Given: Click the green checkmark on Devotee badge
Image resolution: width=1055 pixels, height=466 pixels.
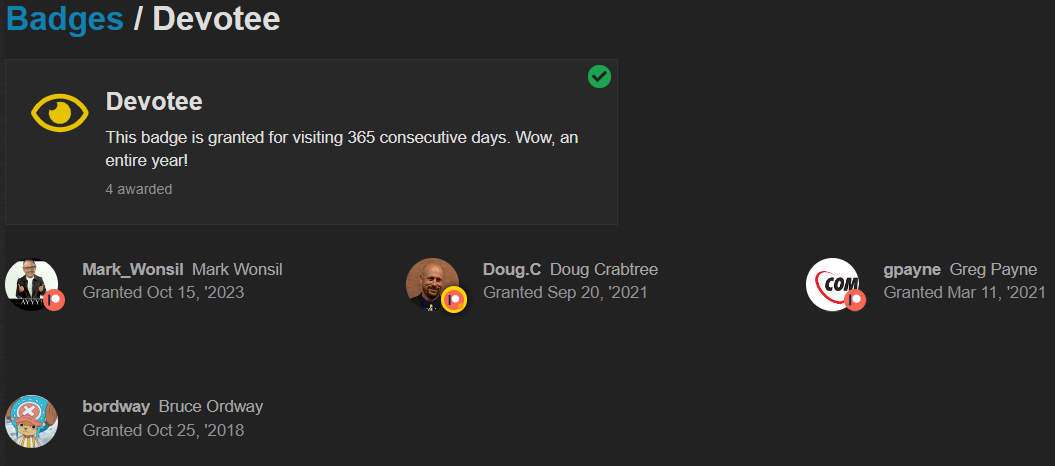Looking at the screenshot, I should tap(599, 77).
